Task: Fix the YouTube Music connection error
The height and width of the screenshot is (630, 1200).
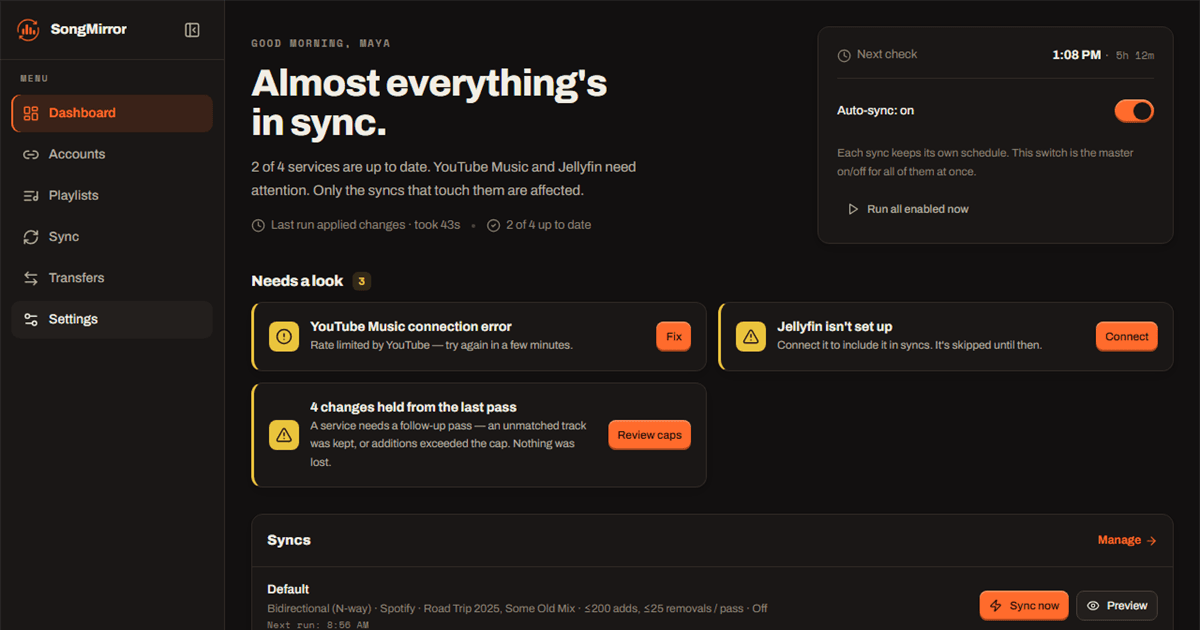Action: [x=674, y=337]
